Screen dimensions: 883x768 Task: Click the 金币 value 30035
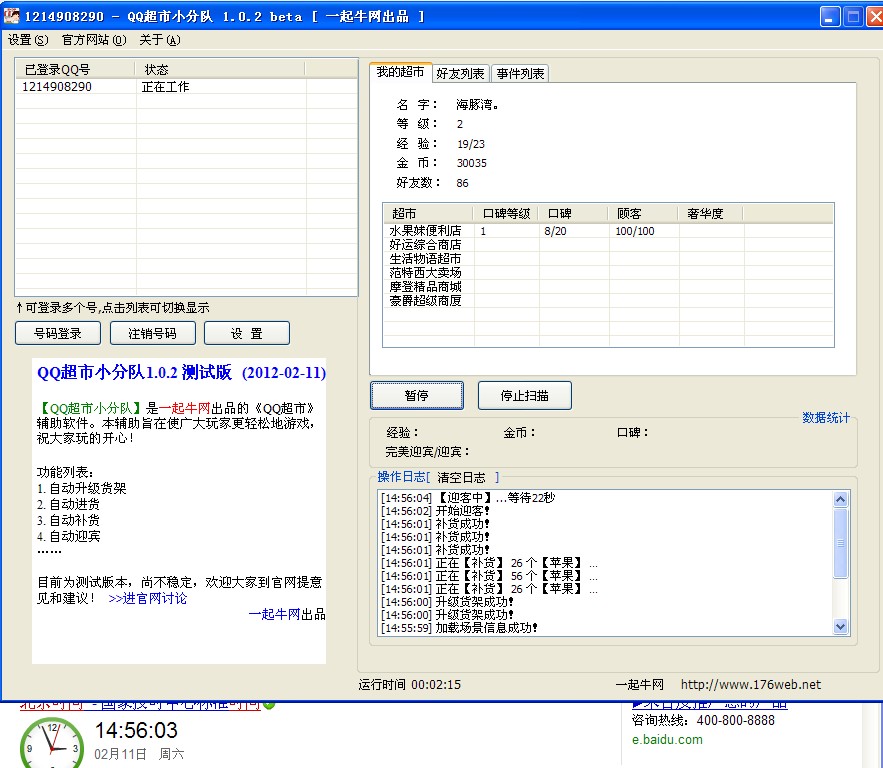[x=471, y=163]
